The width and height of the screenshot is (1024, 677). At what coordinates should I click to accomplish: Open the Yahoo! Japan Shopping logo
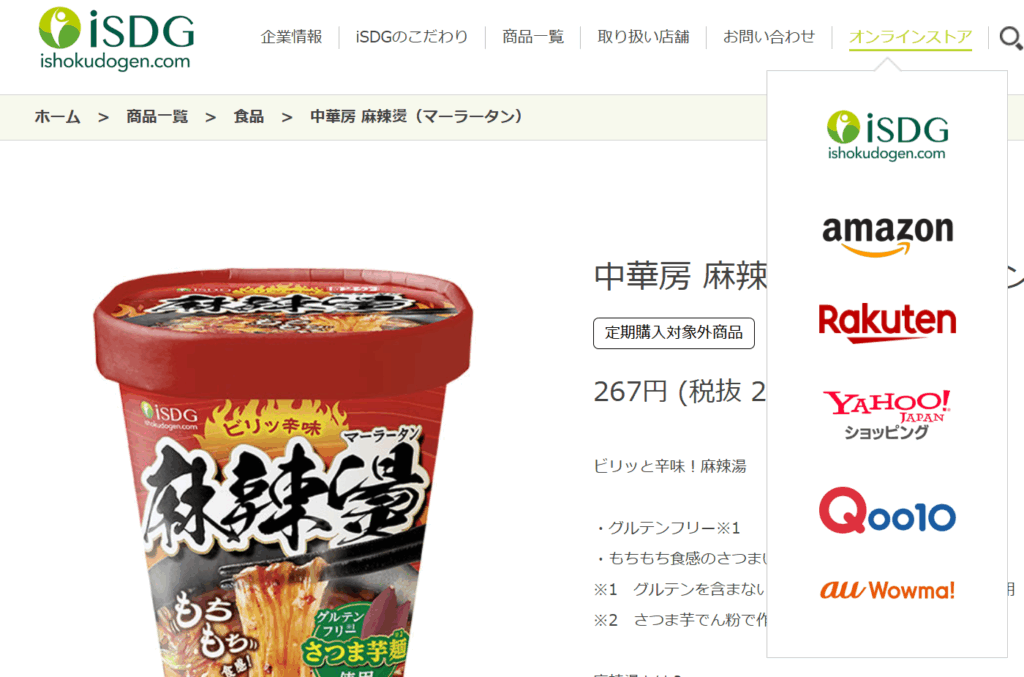(x=887, y=415)
